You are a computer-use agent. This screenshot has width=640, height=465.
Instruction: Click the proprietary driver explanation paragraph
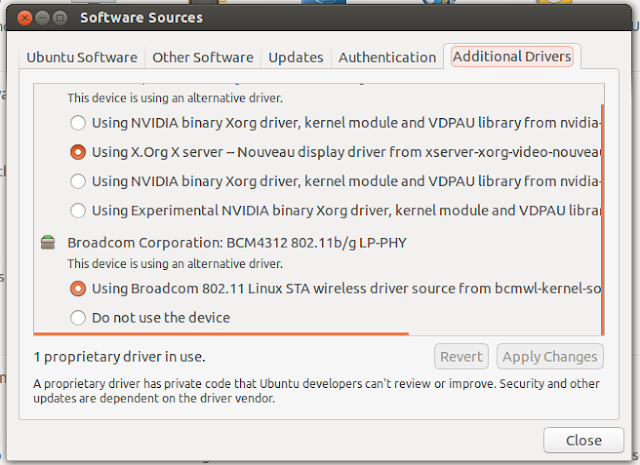[316, 391]
